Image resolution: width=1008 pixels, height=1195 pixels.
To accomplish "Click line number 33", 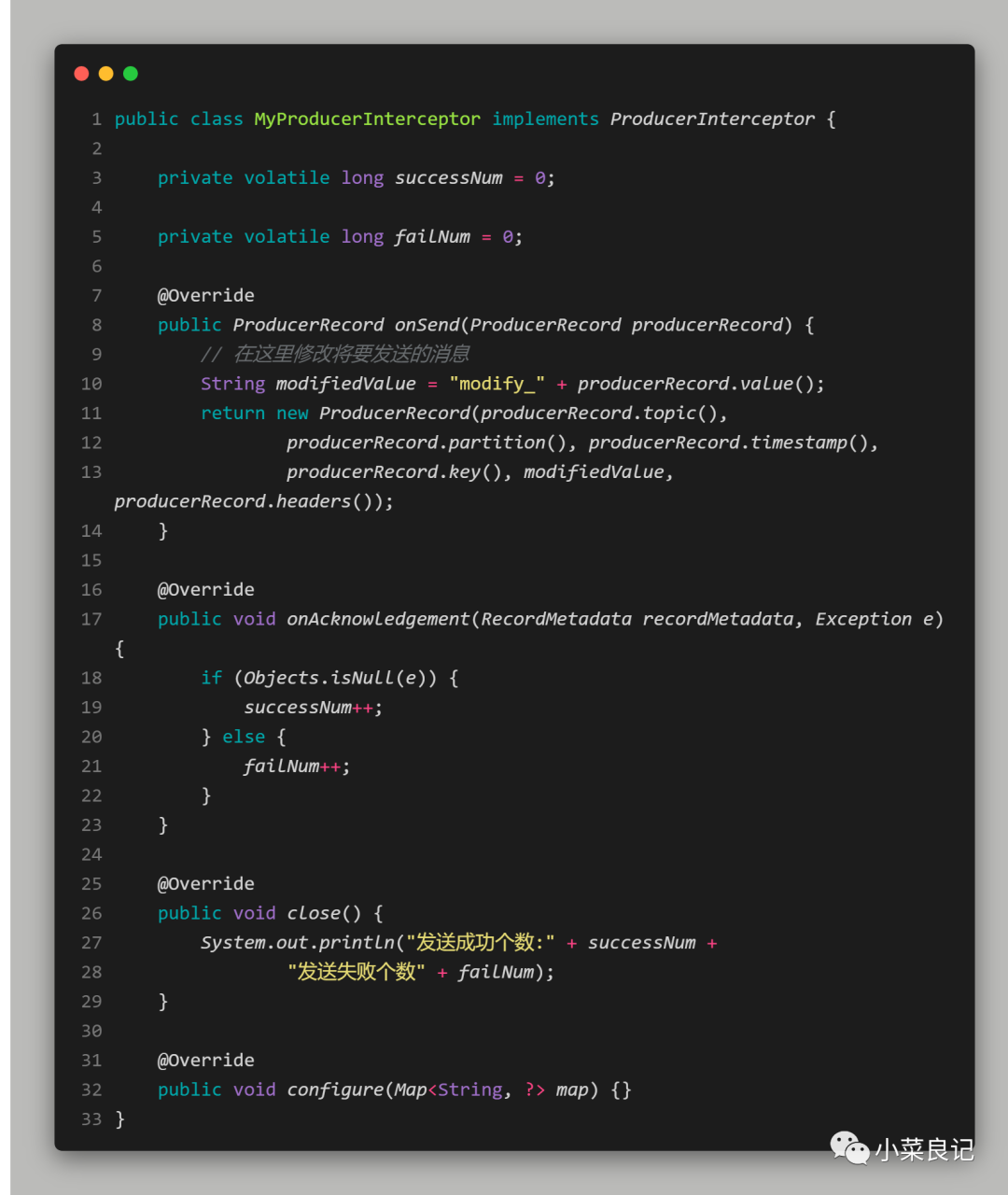I will (x=91, y=1119).
